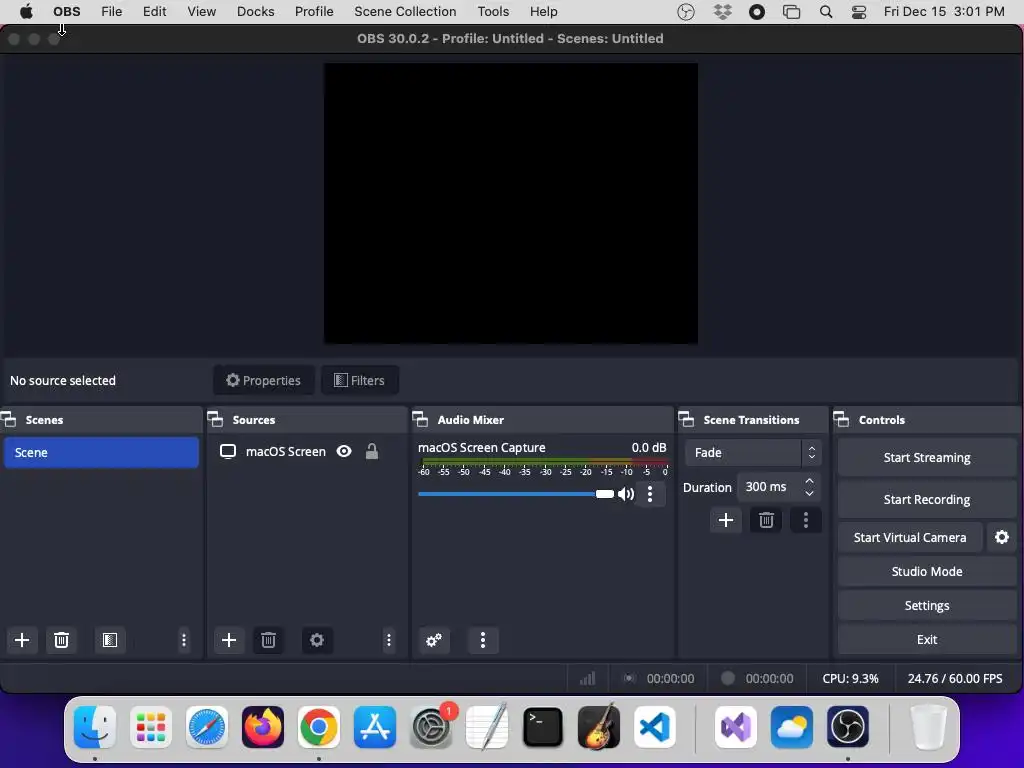Click Start Virtual Camera
Screen dimensions: 1024x768
tap(910, 537)
